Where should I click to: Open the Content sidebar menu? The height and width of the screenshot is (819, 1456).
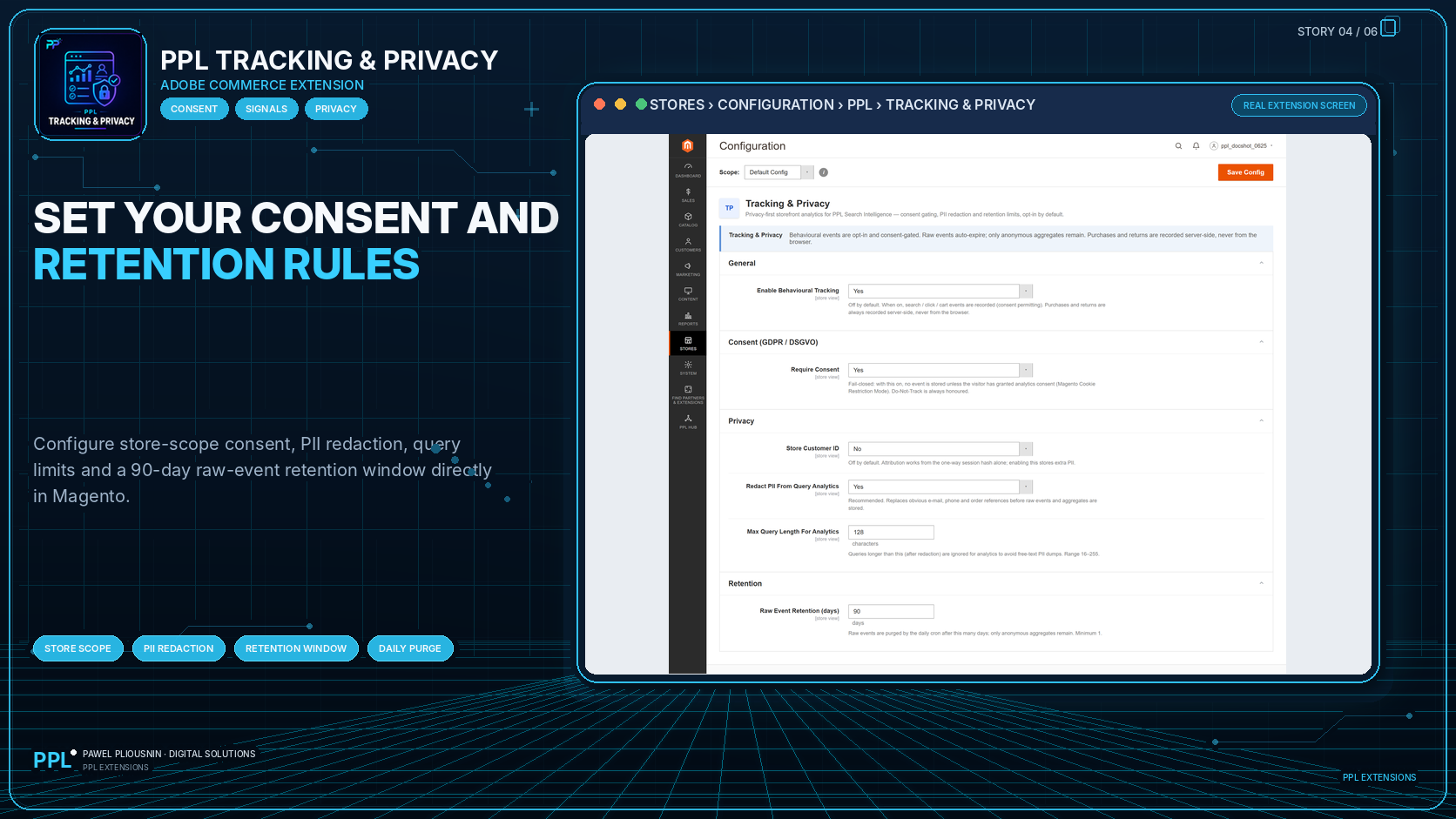(688, 293)
